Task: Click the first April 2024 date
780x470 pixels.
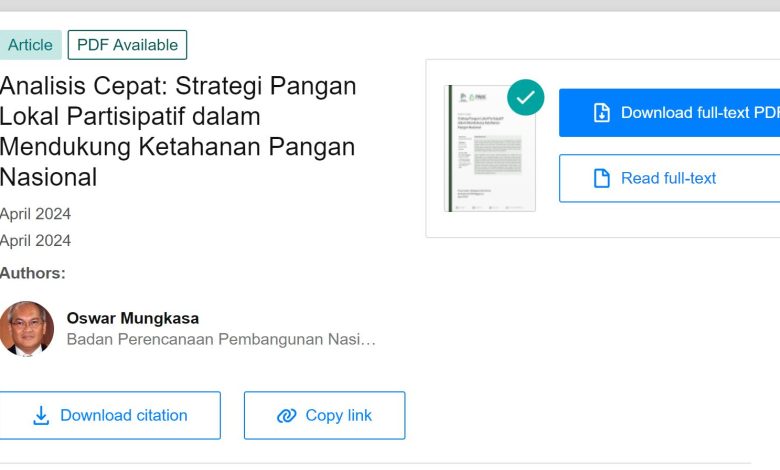Action: [x=36, y=213]
